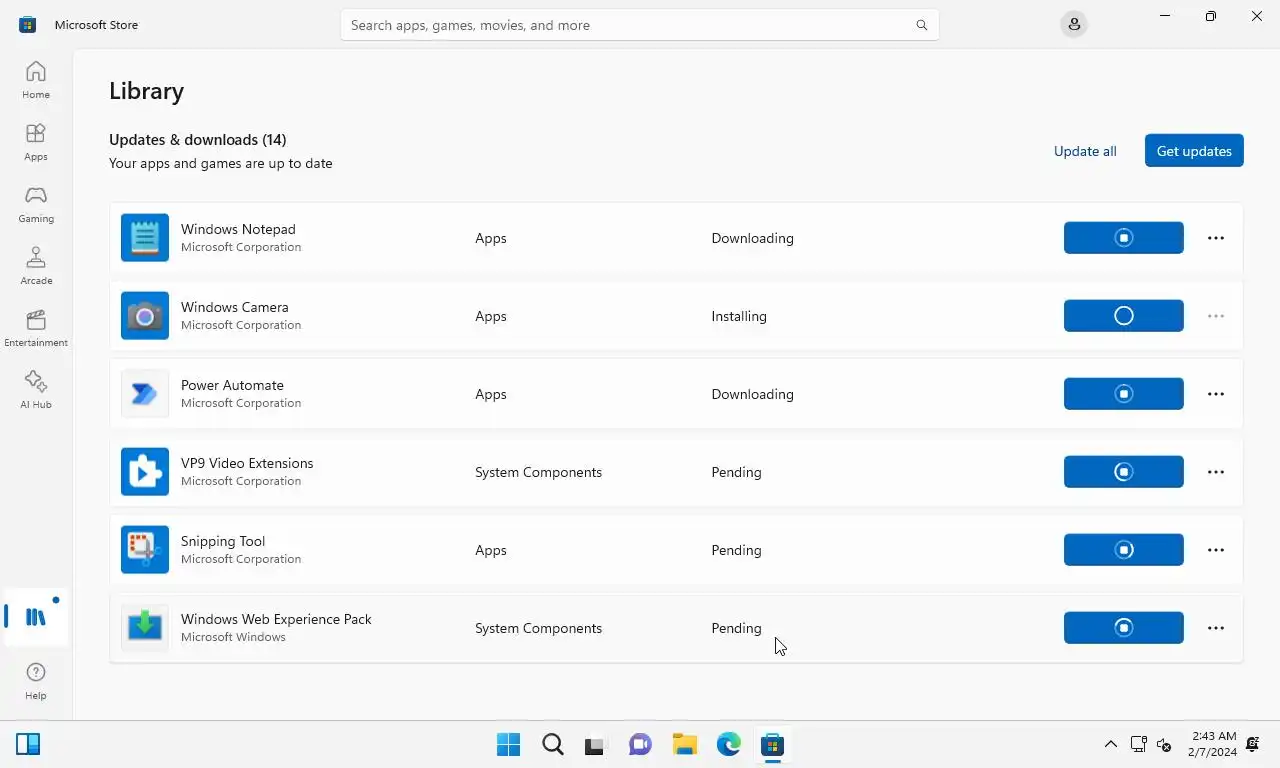
Task: Click the Windows Camera installing progress button
Action: pyautogui.click(x=1124, y=316)
